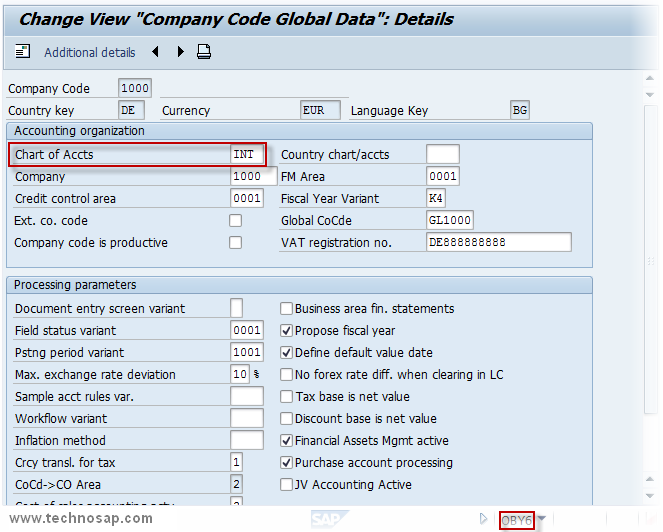
Task: Toggle Define default value date checkbox
Action: [x=287, y=353]
